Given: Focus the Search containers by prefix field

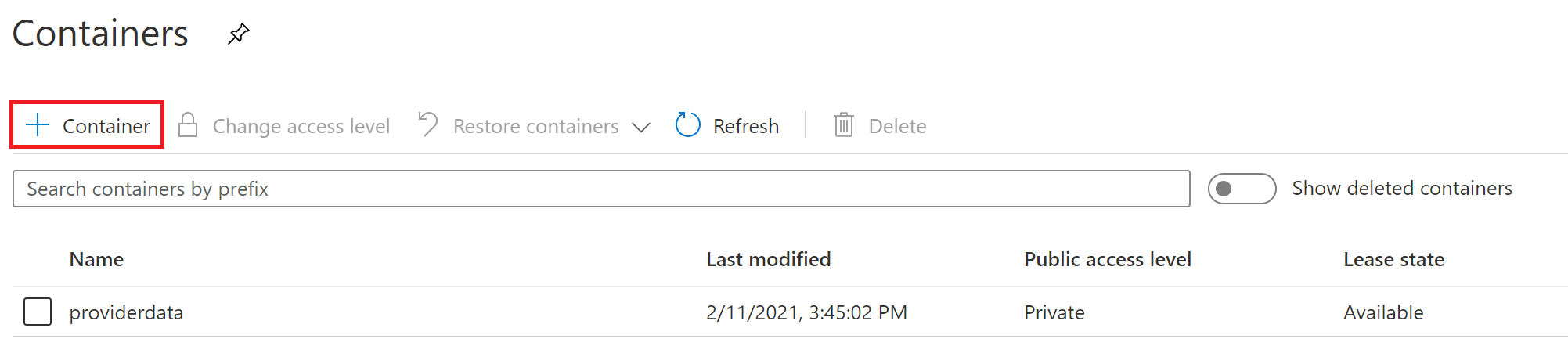Looking at the screenshot, I should click(x=600, y=189).
